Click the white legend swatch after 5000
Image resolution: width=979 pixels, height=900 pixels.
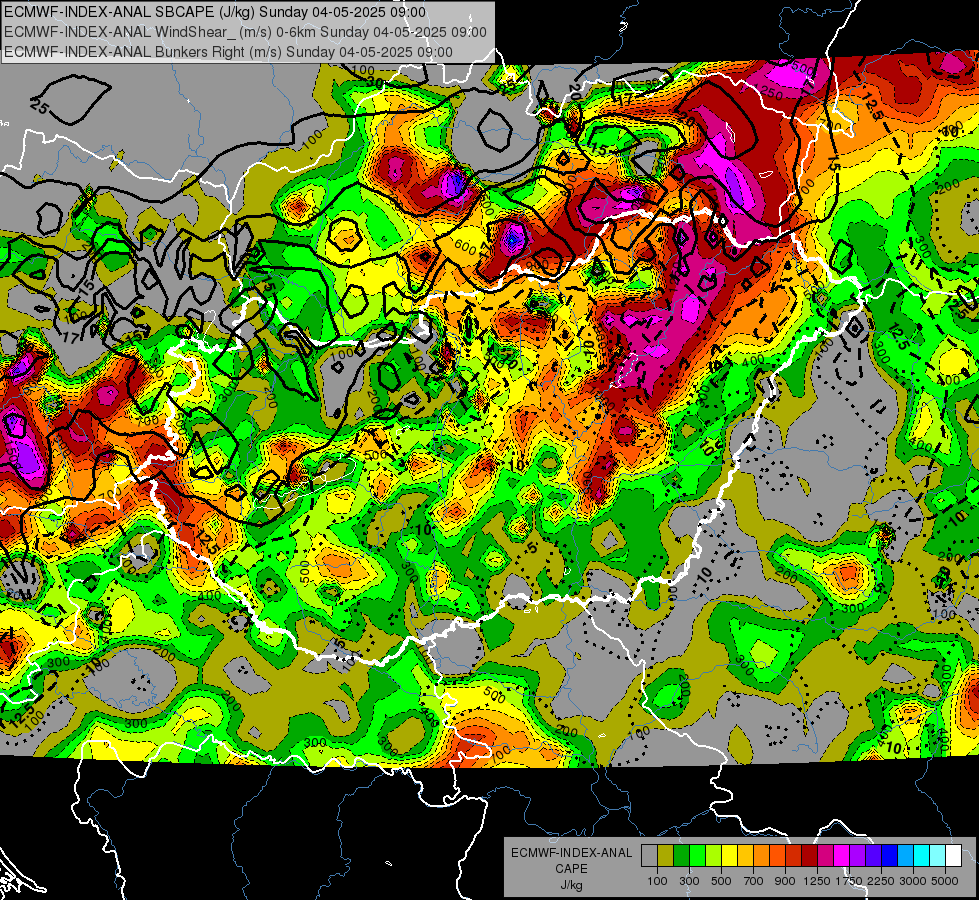[x=953, y=856]
